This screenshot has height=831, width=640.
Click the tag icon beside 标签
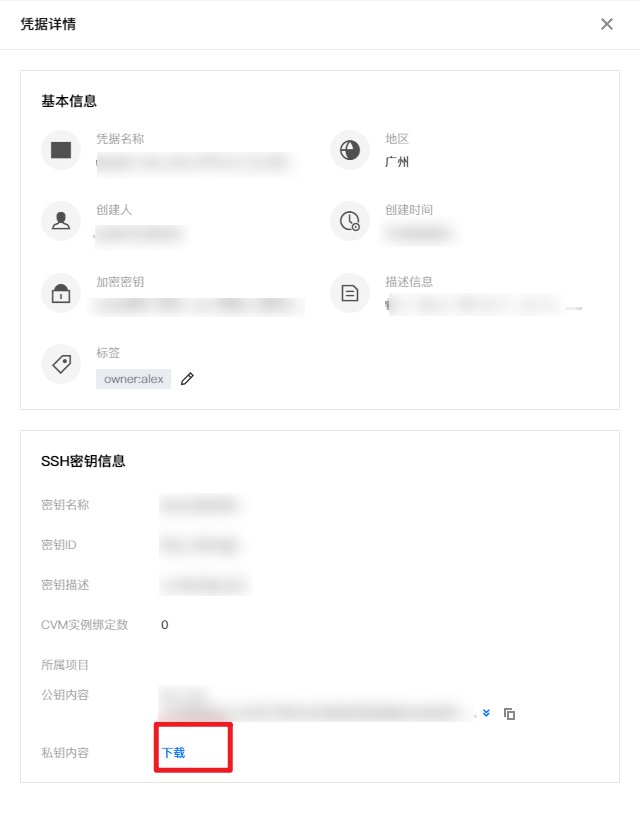click(x=61, y=364)
